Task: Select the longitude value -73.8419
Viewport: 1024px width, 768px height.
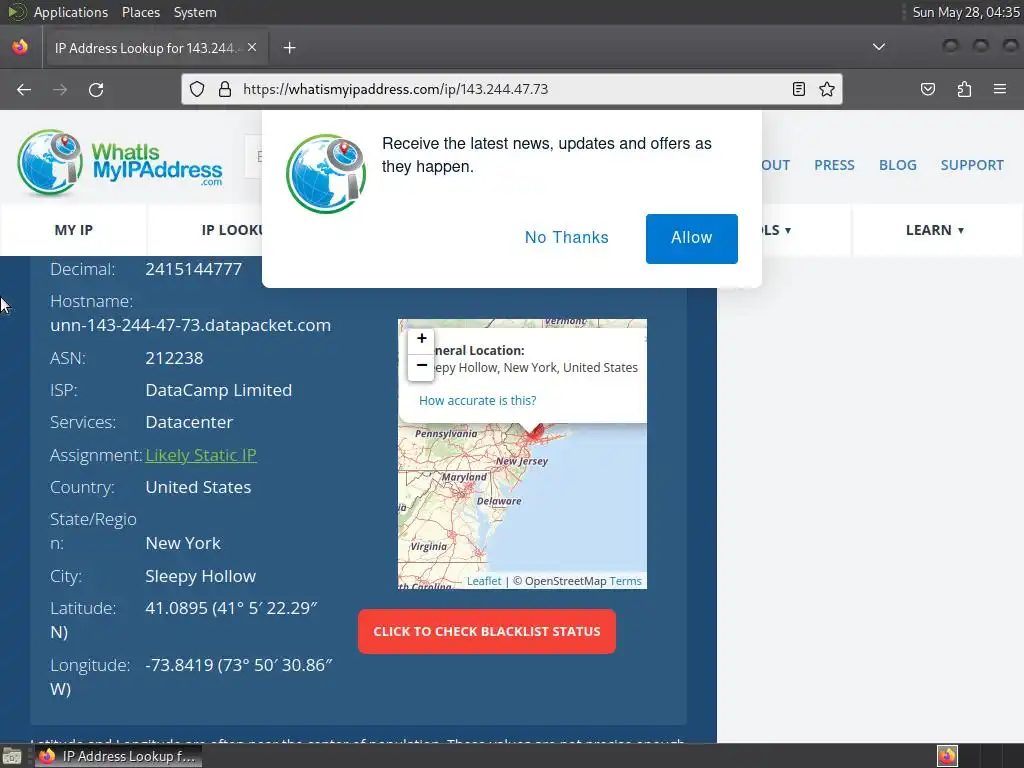Action: click(x=179, y=665)
